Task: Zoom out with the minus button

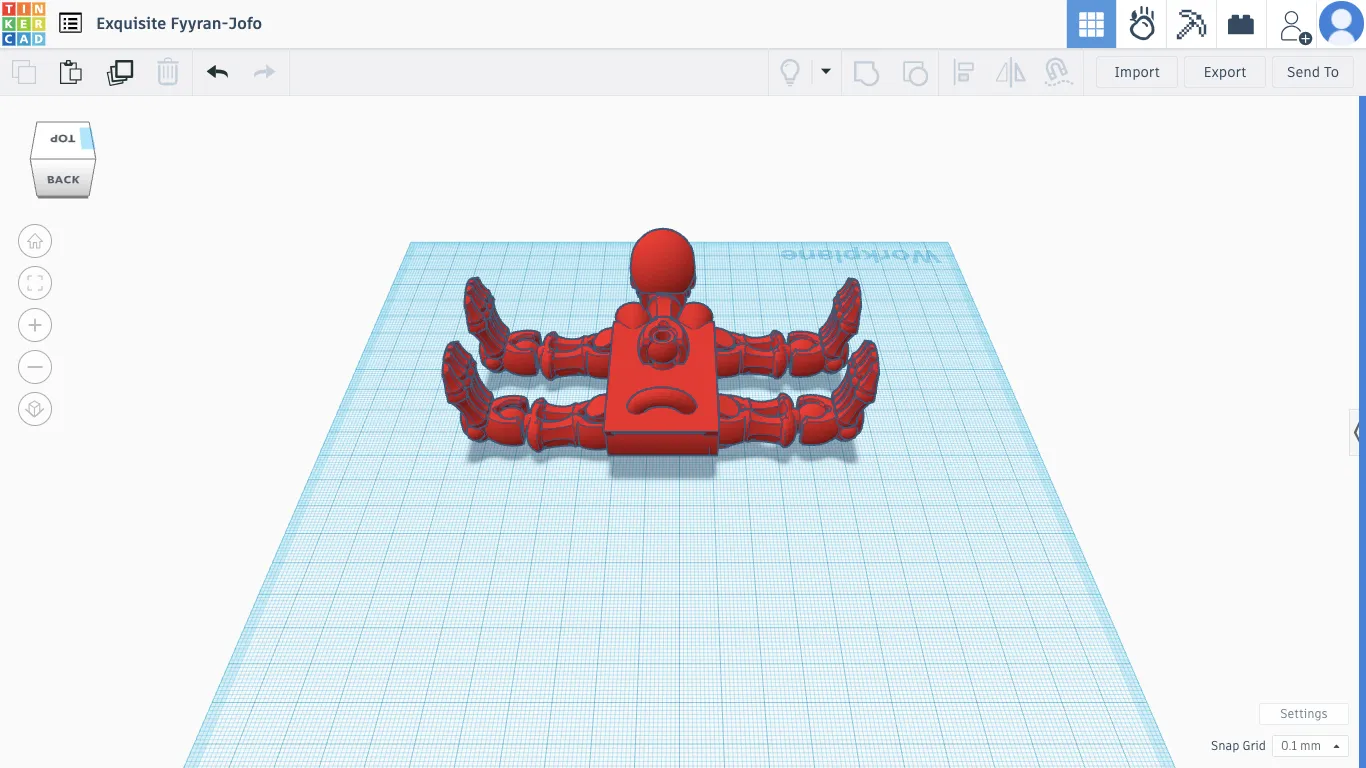Action: pos(35,367)
